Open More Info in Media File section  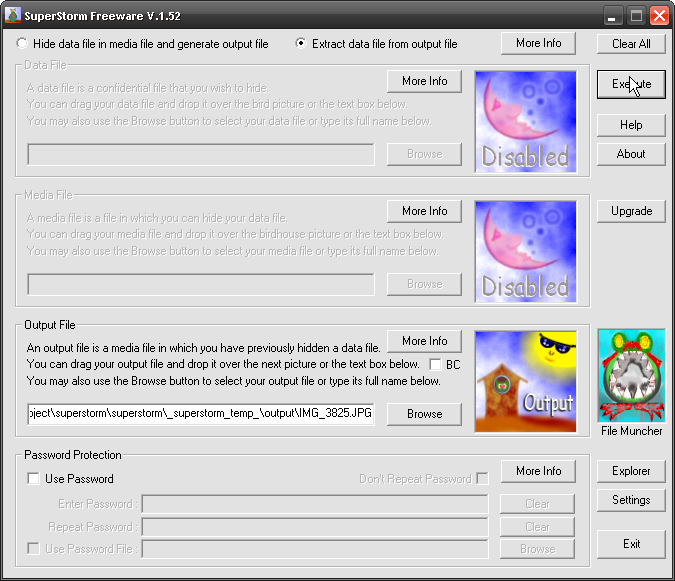[x=424, y=211]
